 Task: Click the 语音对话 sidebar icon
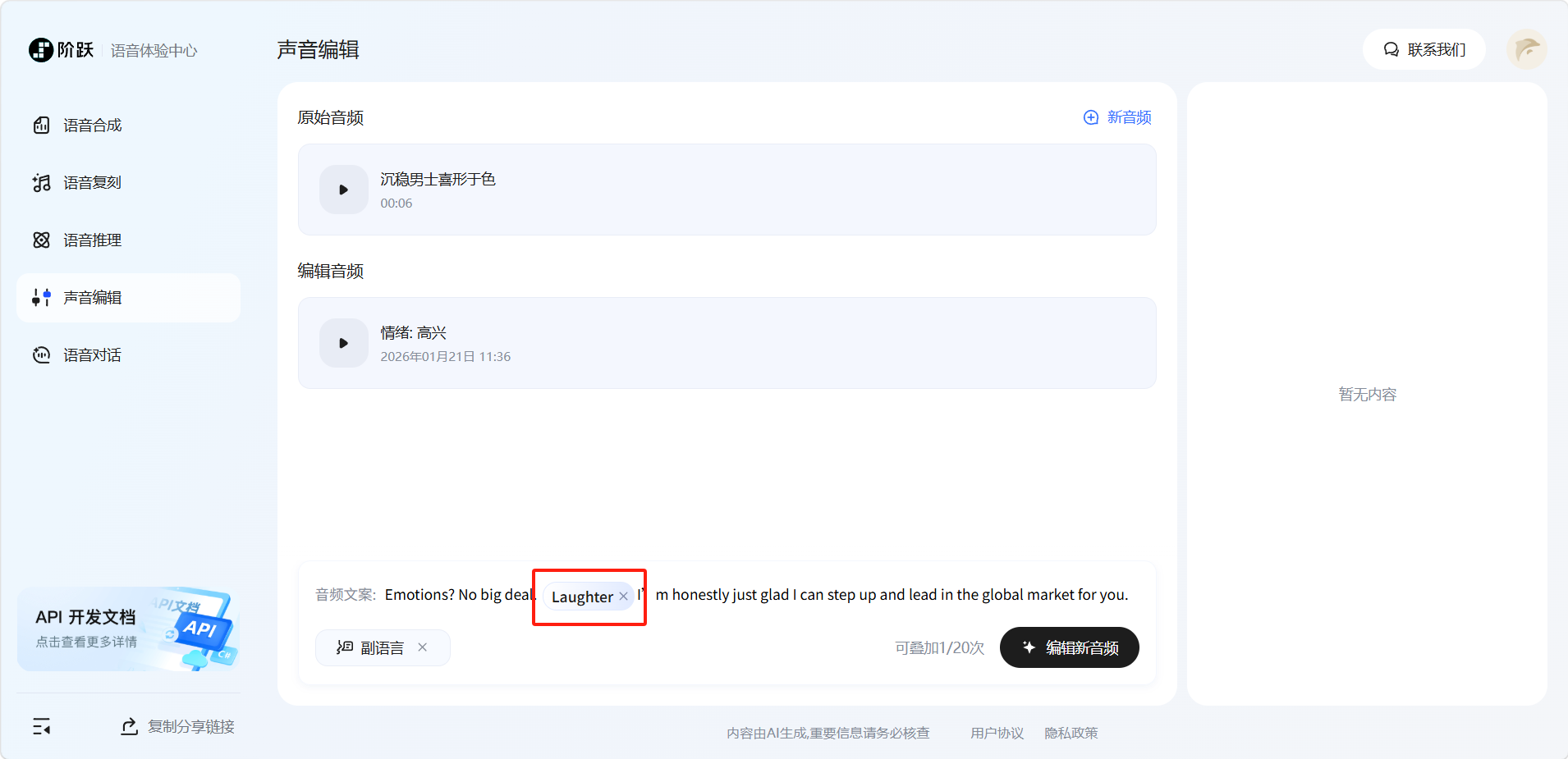pos(41,355)
